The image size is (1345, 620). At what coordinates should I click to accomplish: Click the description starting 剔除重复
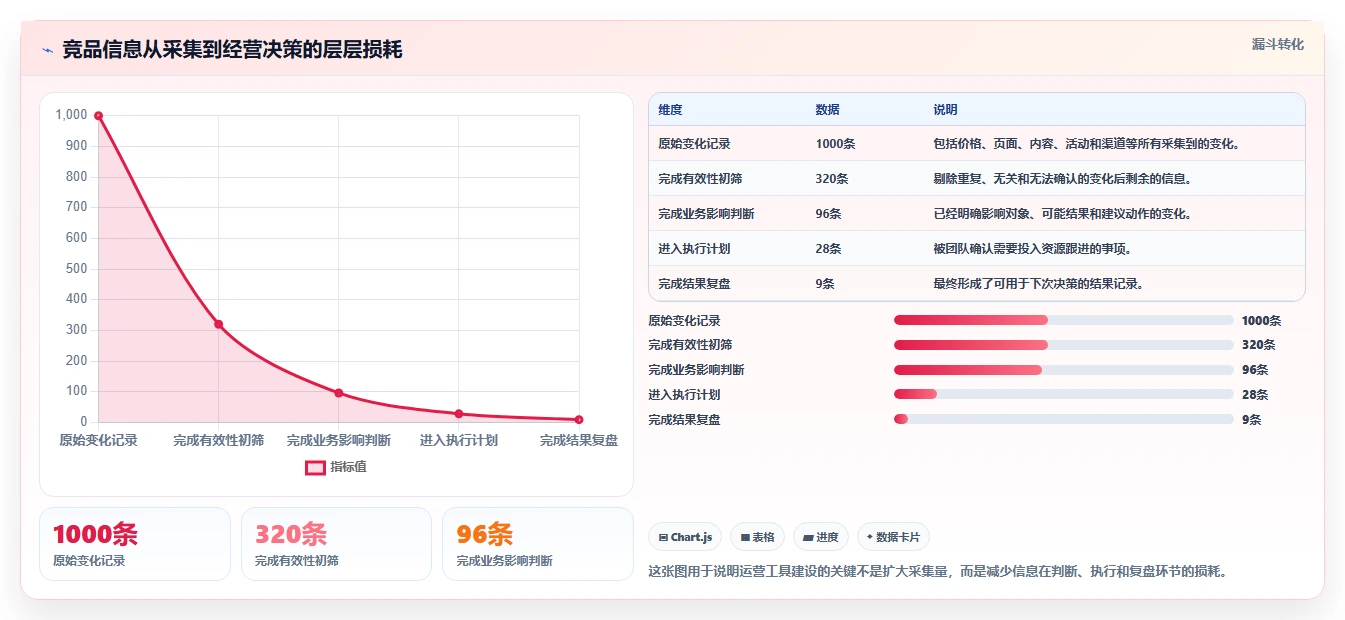pyautogui.click(x=1062, y=179)
